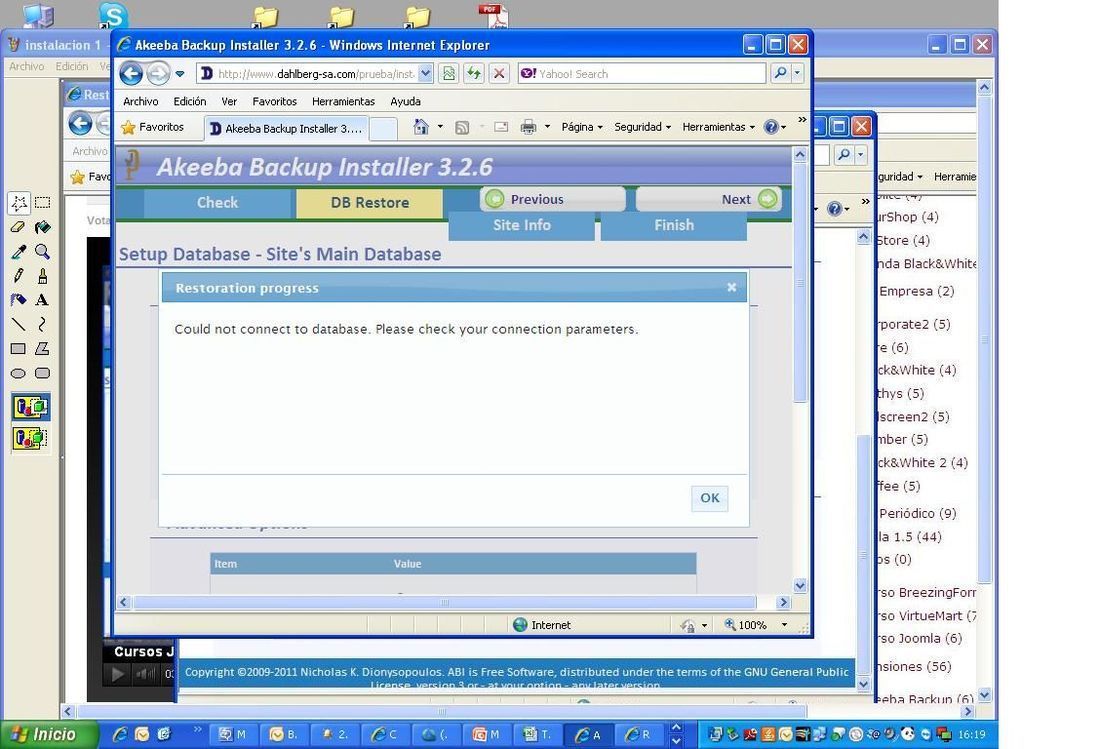Pick the Fill With Color bucket tool

click(43, 227)
